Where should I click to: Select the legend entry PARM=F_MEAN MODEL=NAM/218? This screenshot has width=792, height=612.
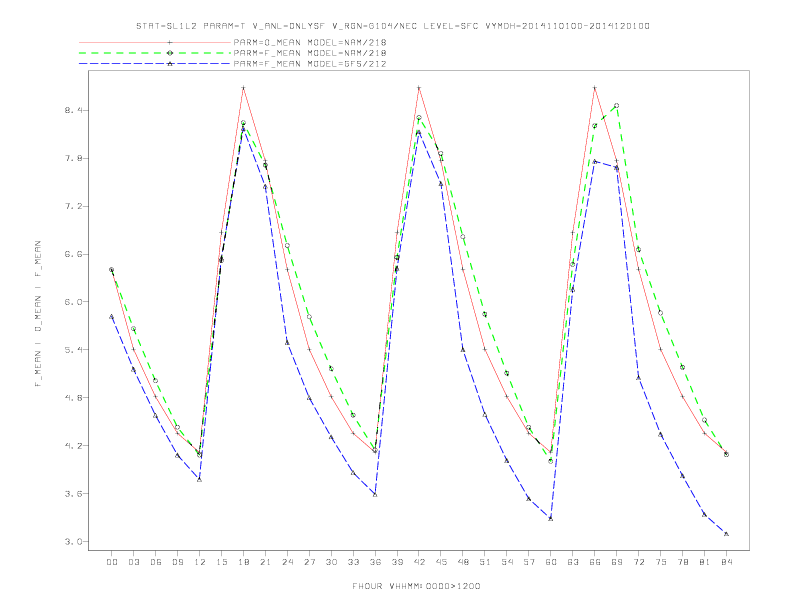(310, 53)
